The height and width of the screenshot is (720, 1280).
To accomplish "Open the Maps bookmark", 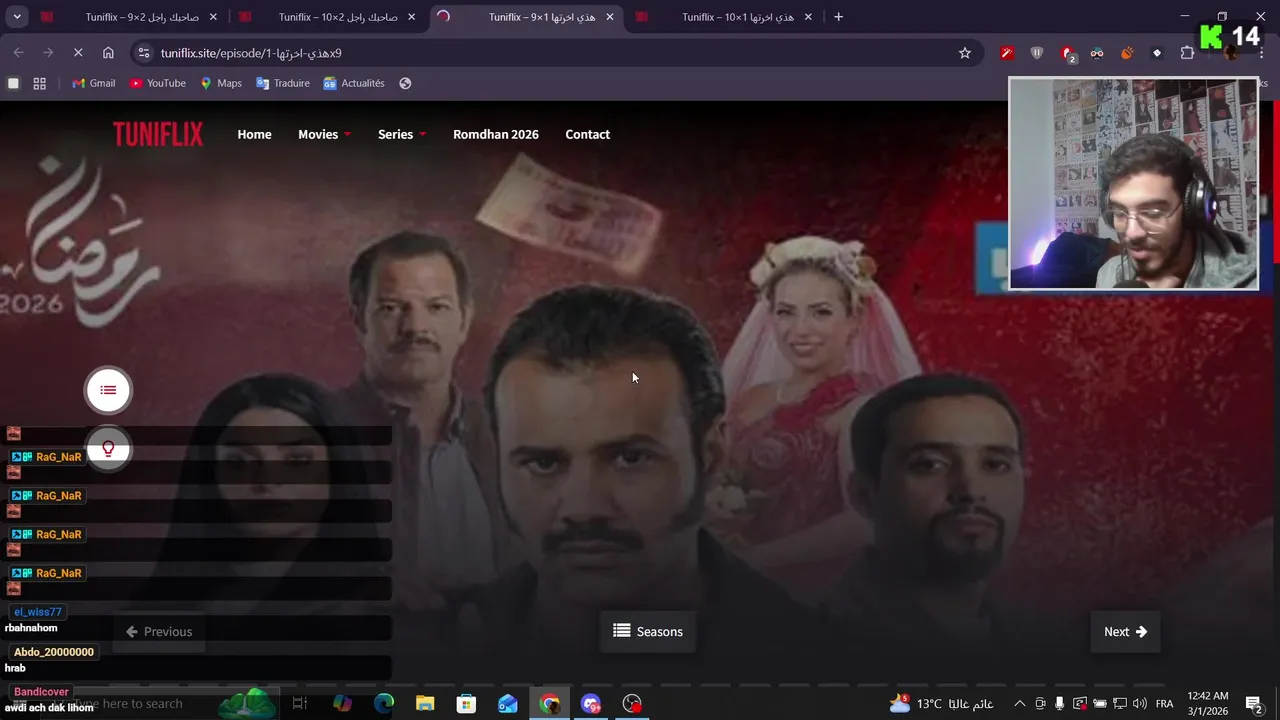I will [x=221, y=83].
